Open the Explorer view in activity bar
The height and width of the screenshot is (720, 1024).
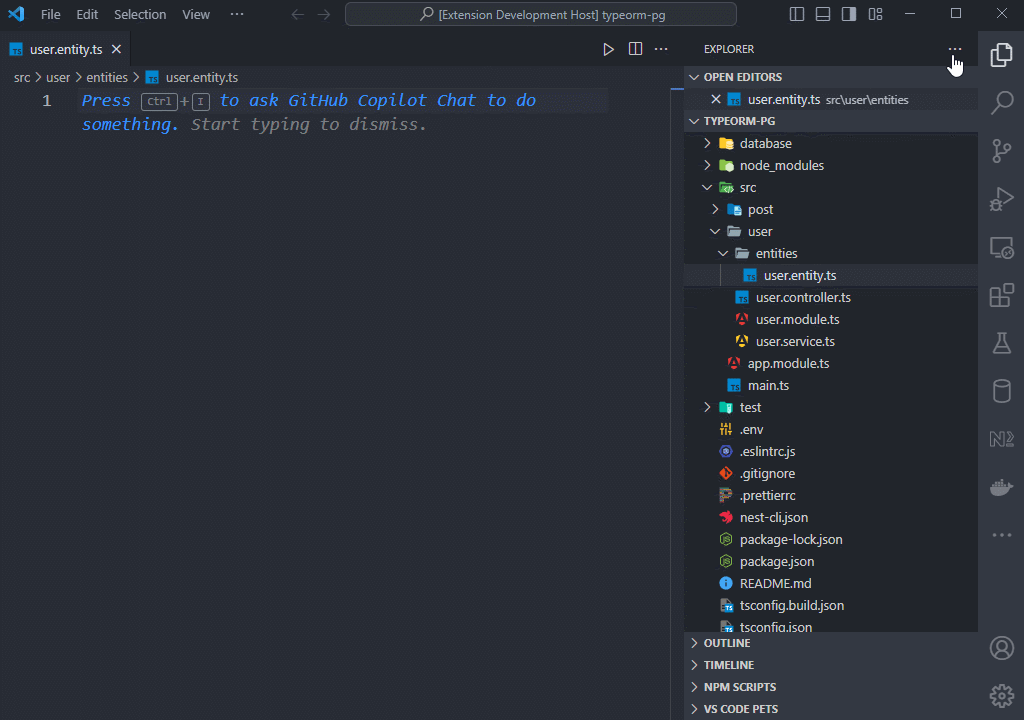pyautogui.click(x=1001, y=55)
